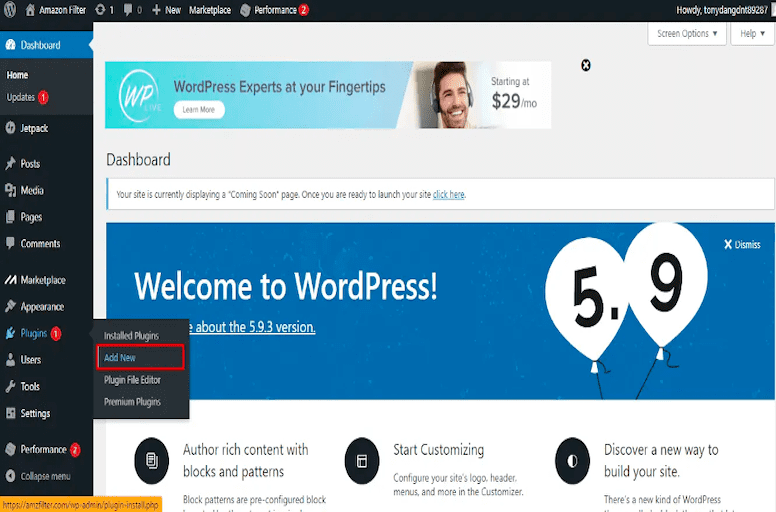
Task: Click the blocks and patterns circular icon
Action: tap(151, 461)
